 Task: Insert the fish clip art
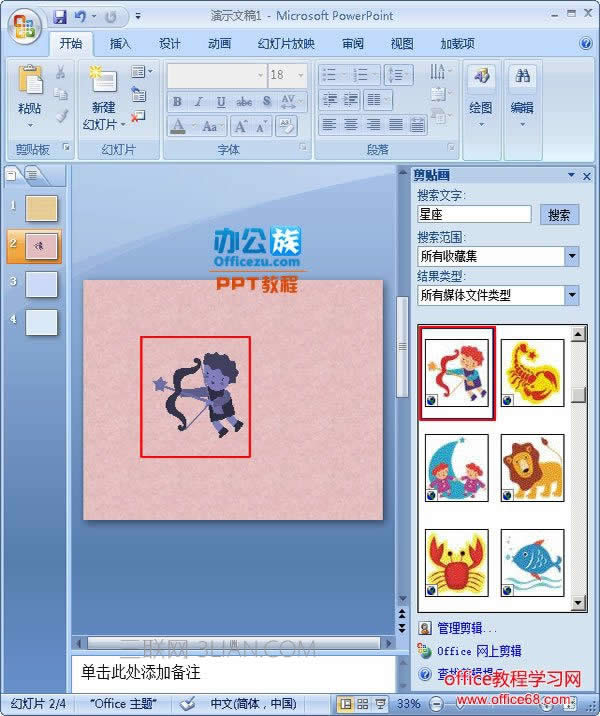tap(532, 563)
